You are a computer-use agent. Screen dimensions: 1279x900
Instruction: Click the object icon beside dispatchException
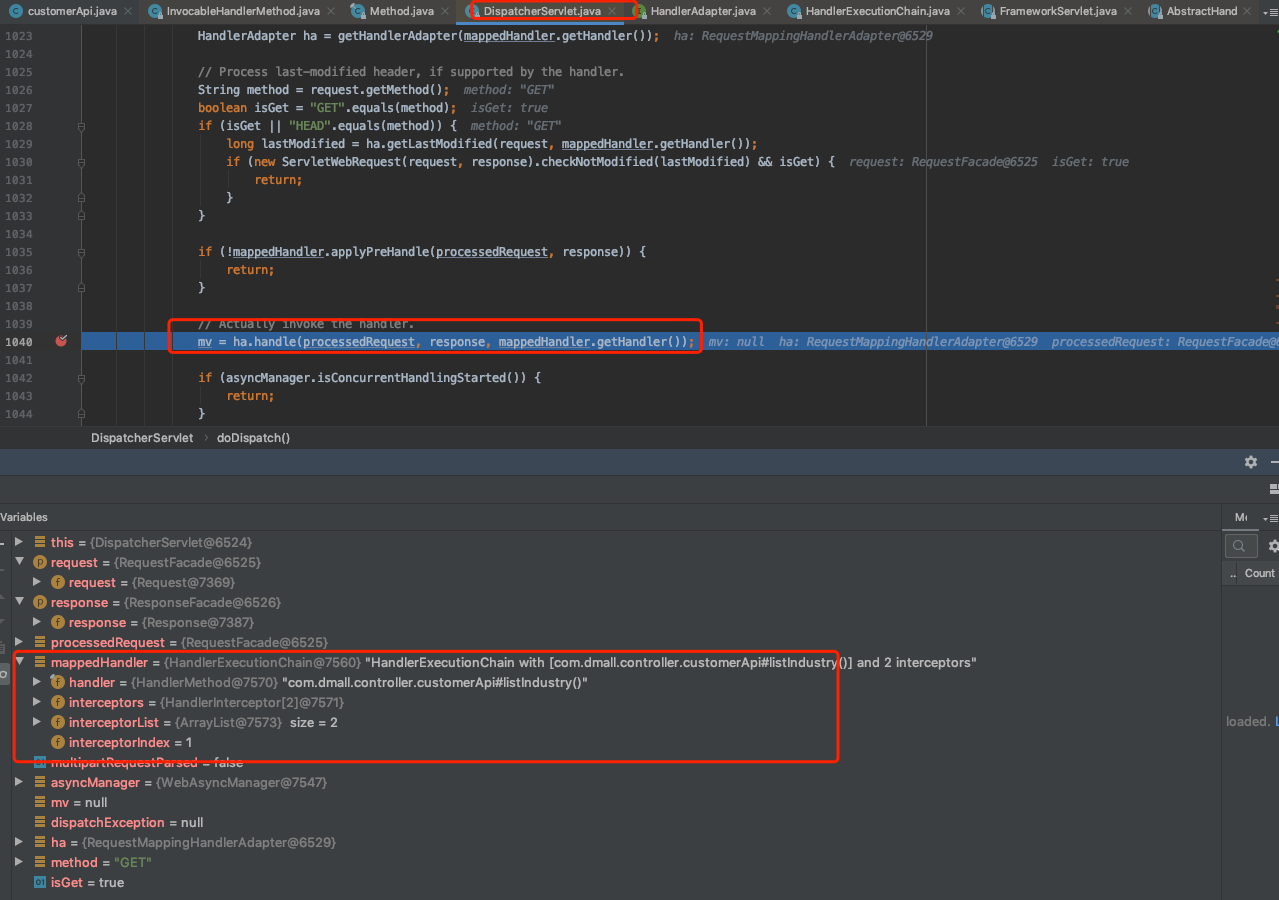tap(40, 822)
